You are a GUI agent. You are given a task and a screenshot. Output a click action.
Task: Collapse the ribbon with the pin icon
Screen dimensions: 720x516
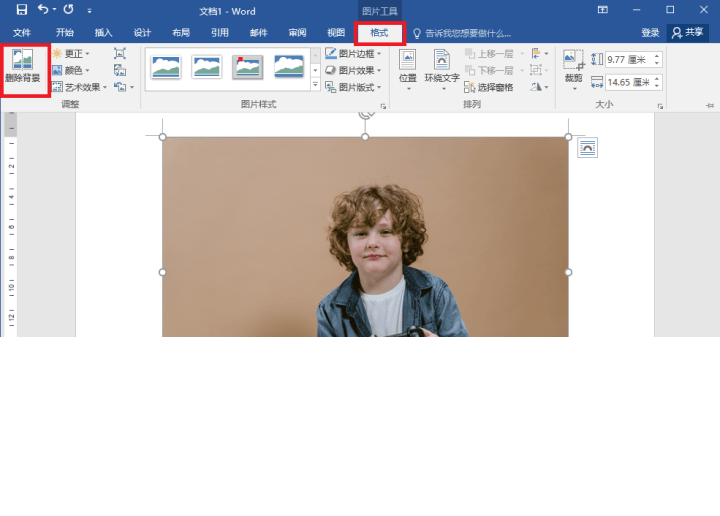[x=710, y=106]
